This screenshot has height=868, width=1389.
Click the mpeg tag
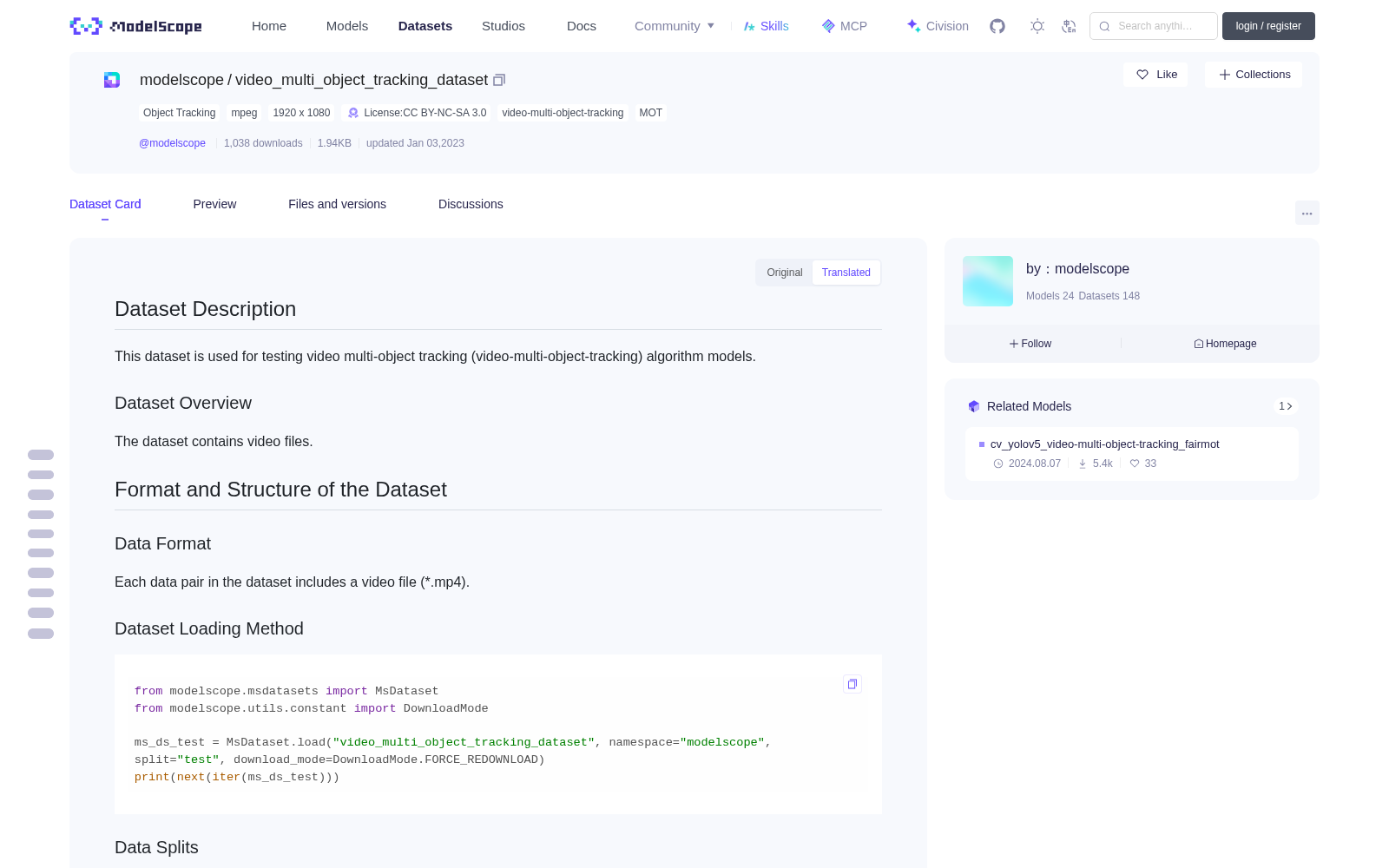(x=244, y=113)
